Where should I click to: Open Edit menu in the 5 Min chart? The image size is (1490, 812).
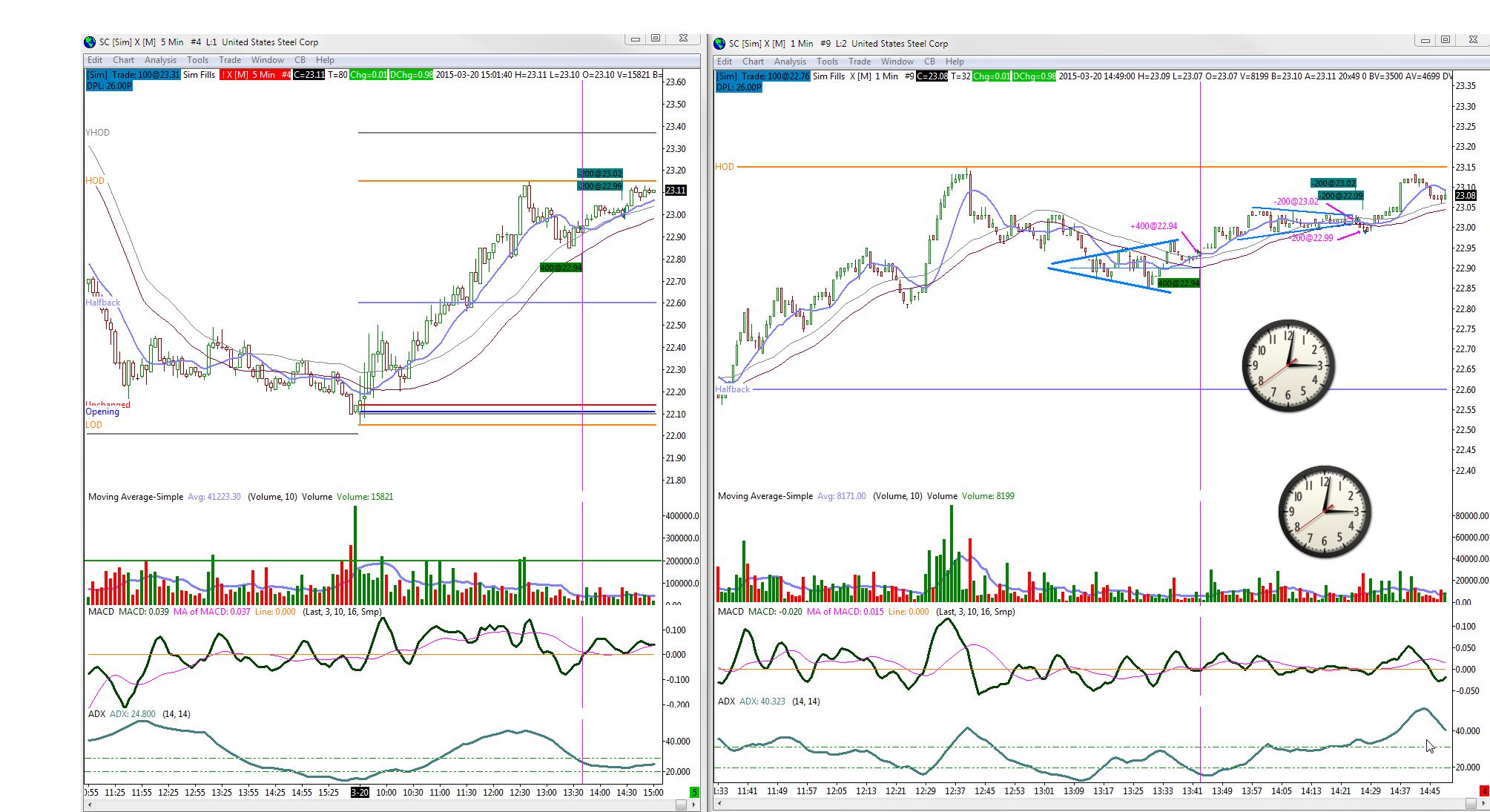pyautogui.click(x=95, y=60)
